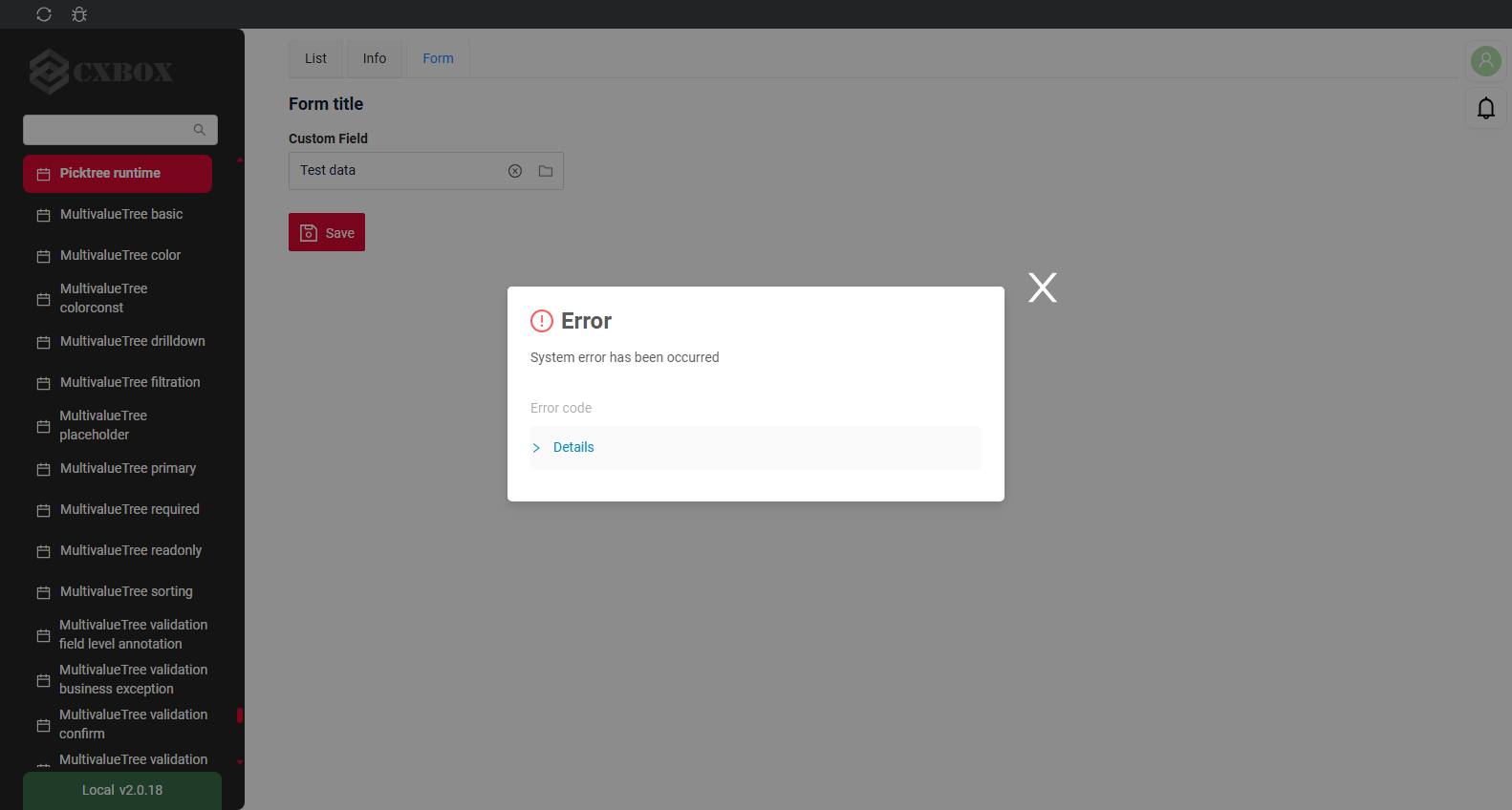Click calendar icon beside MultivalueTree primary
1512x810 pixels.
pyautogui.click(x=43, y=469)
